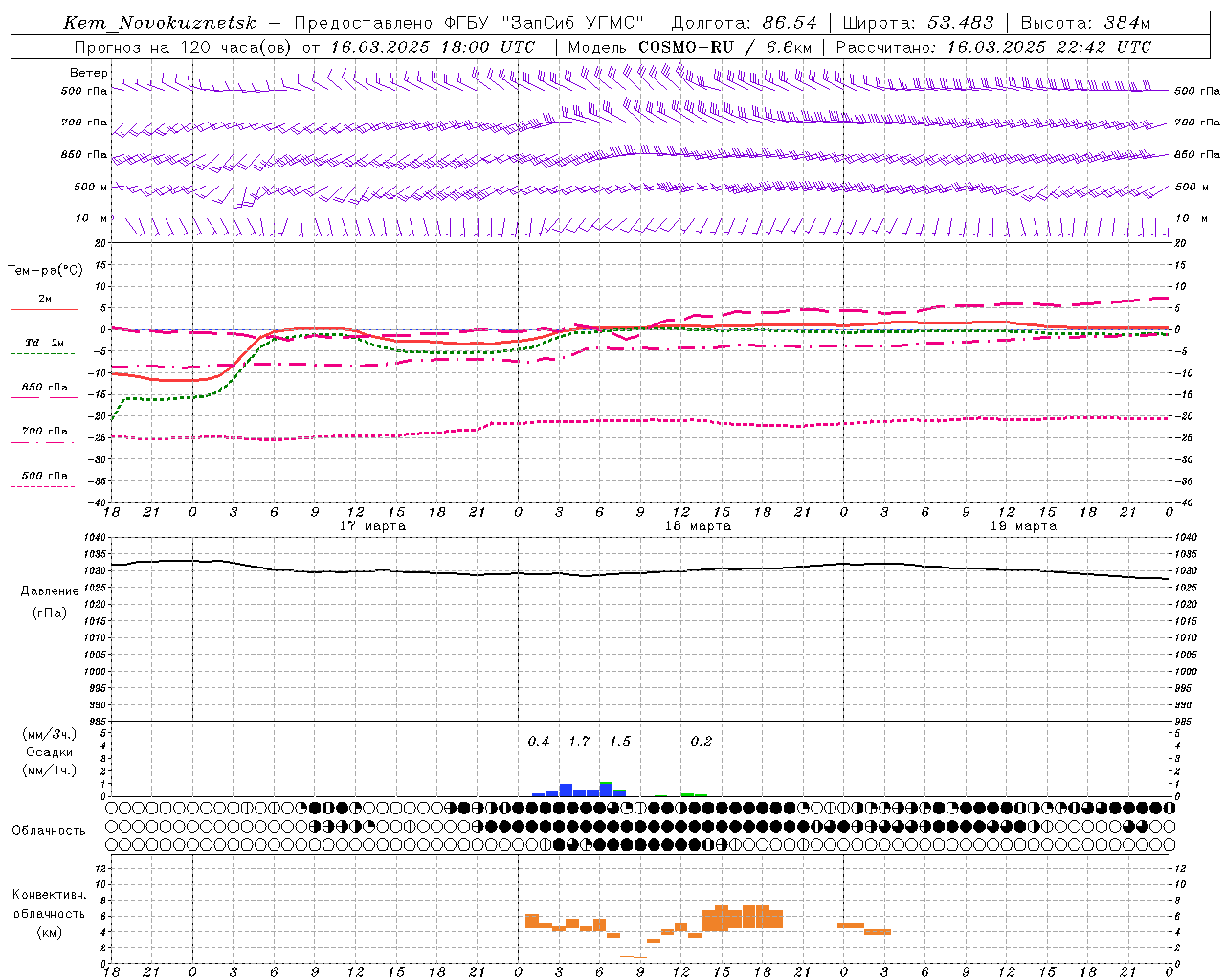The height and width of the screenshot is (980, 1225).
Task: Click the Широта: 53.483 value
Action: click(x=918, y=23)
